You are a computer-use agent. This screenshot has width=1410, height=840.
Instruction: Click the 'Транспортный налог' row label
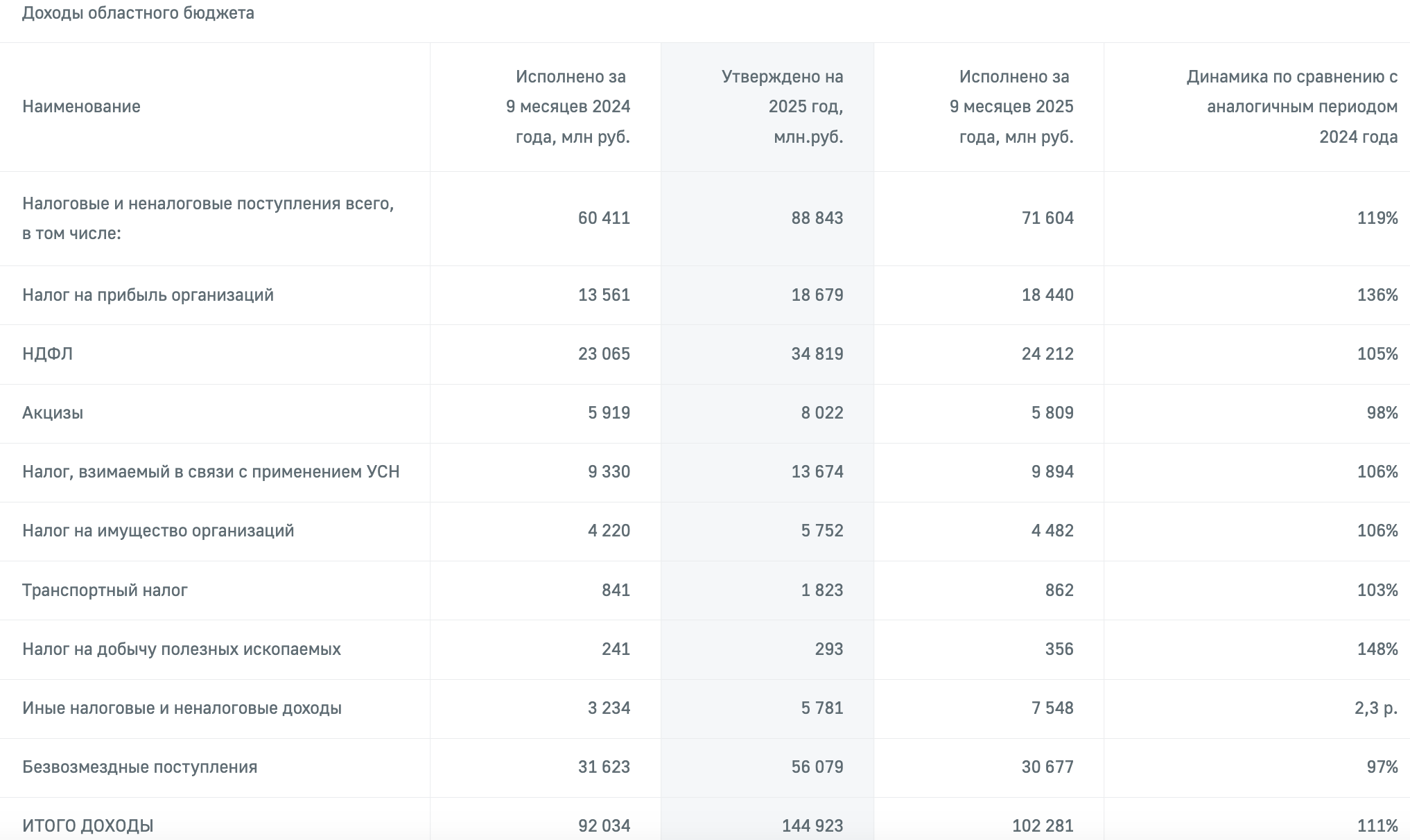[105, 590]
